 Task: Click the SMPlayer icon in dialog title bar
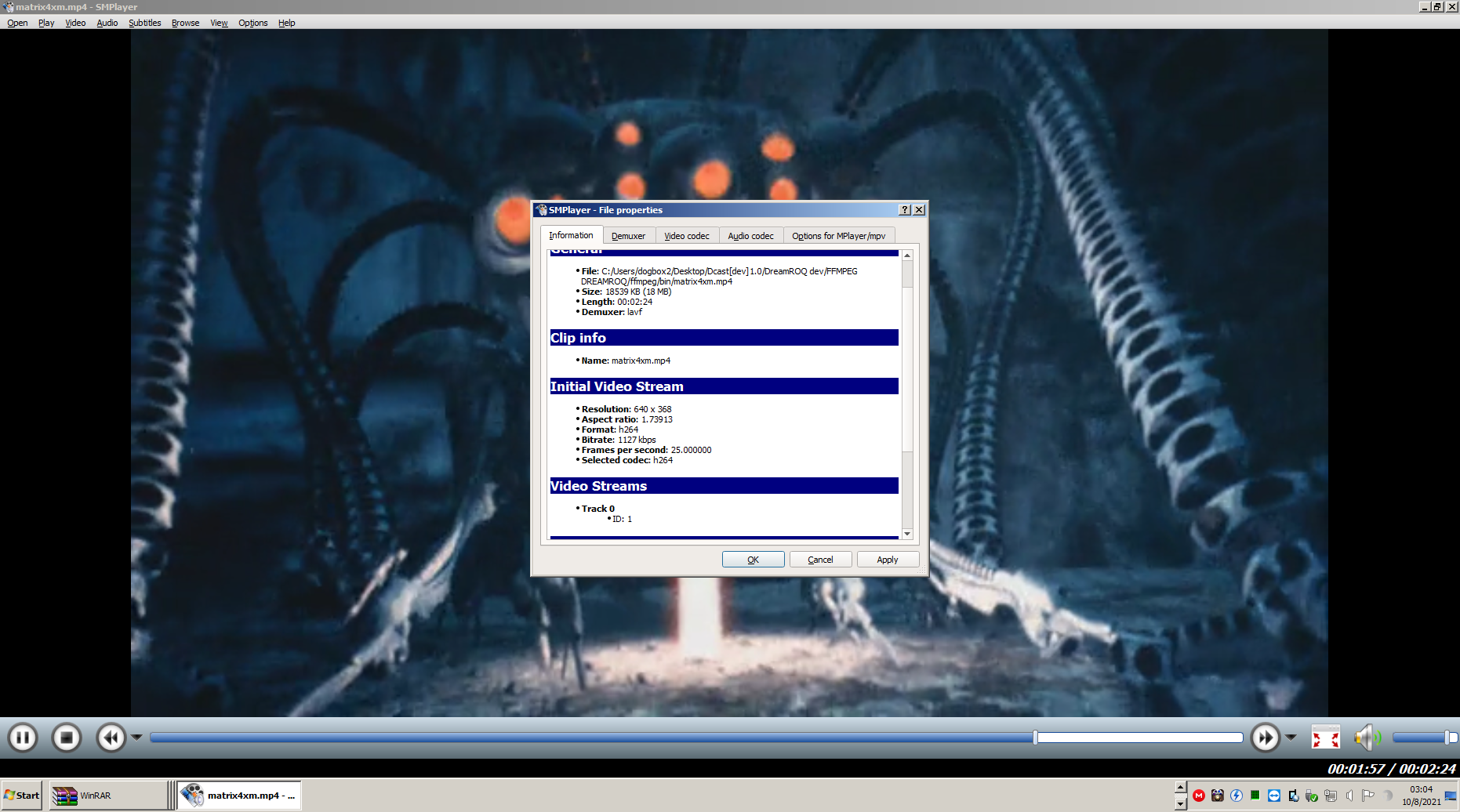[541, 210]
